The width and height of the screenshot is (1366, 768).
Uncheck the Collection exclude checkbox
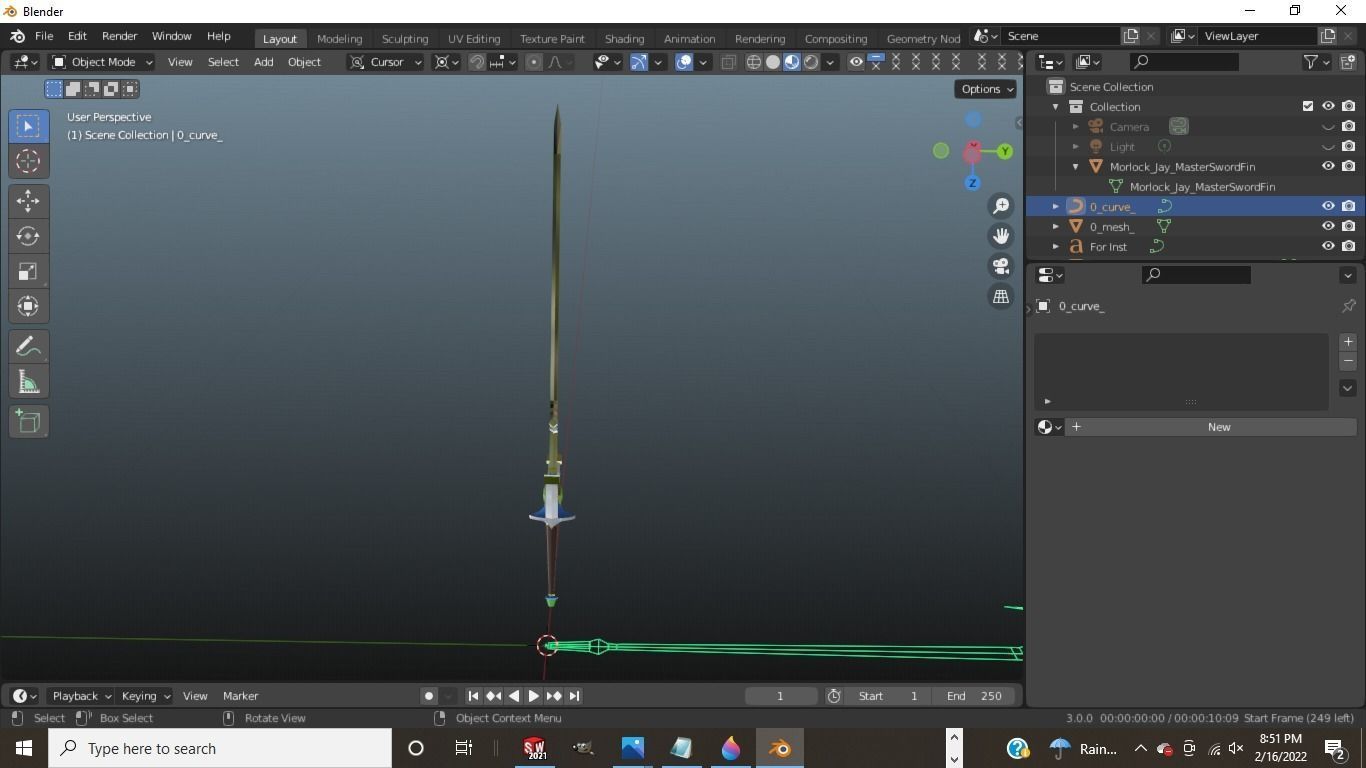(x=1308, y=106)
